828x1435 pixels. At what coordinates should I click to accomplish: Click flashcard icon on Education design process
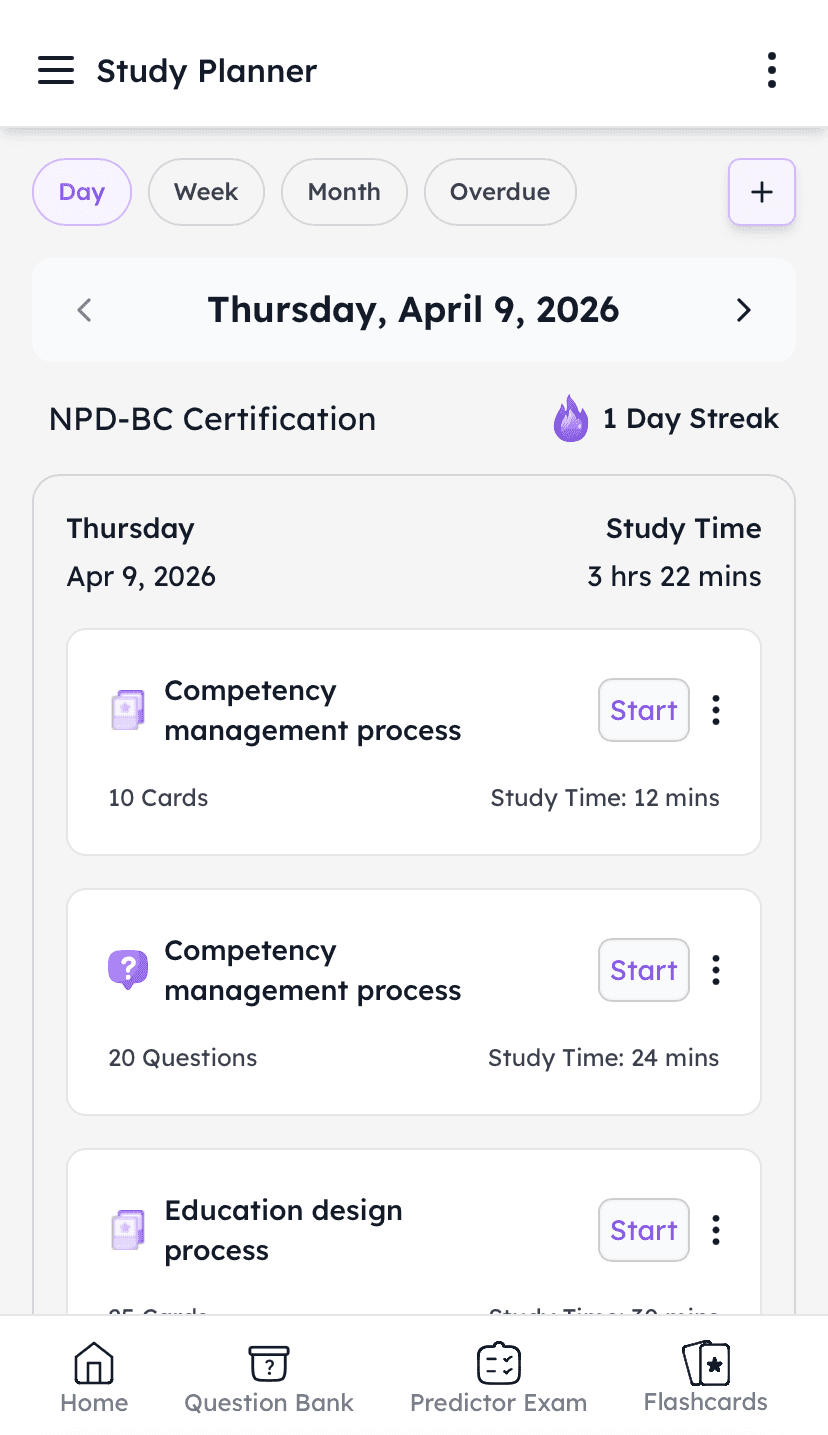pos(128,1230)
